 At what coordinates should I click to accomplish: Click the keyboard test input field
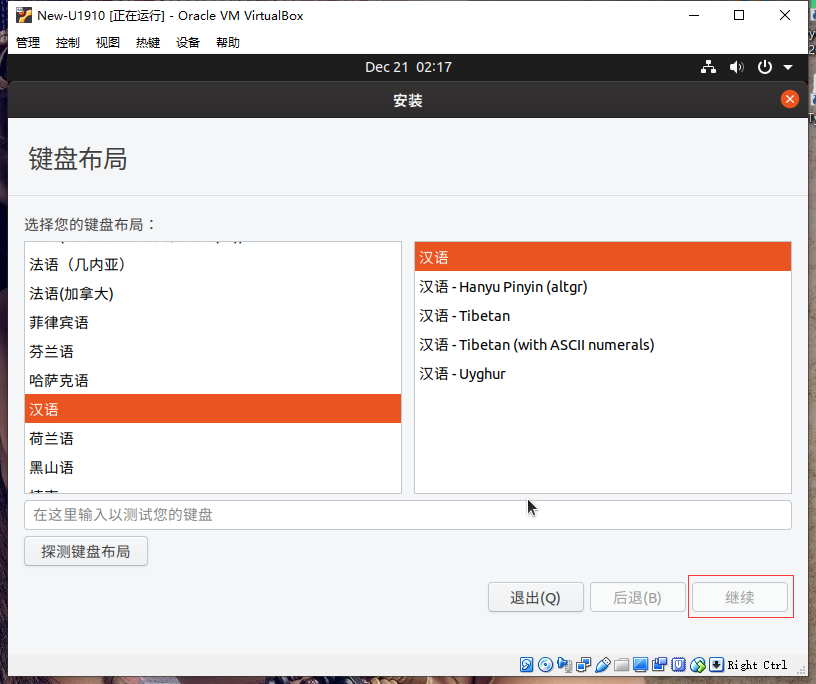[x=408, y=515]
